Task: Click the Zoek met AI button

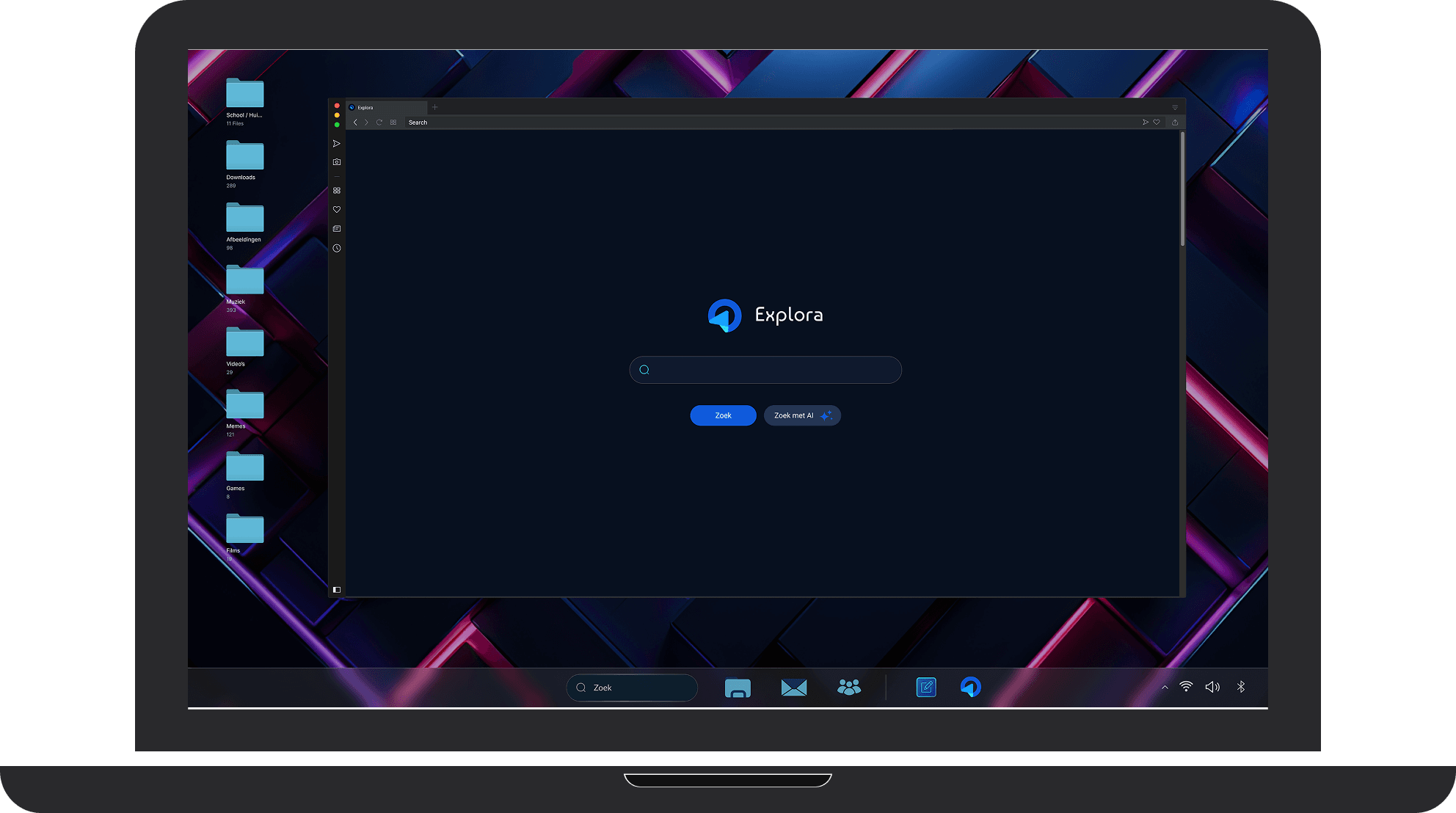Action: [x=801, y=415]
